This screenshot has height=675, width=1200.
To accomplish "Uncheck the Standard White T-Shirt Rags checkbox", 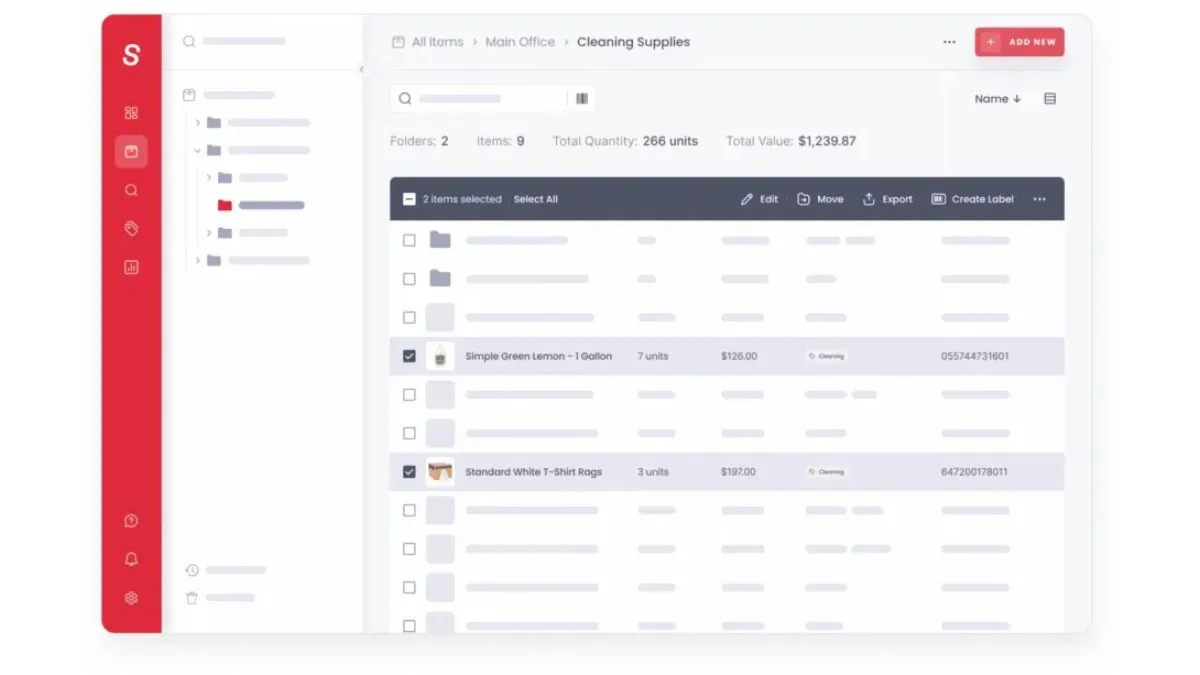I will 409,472.
